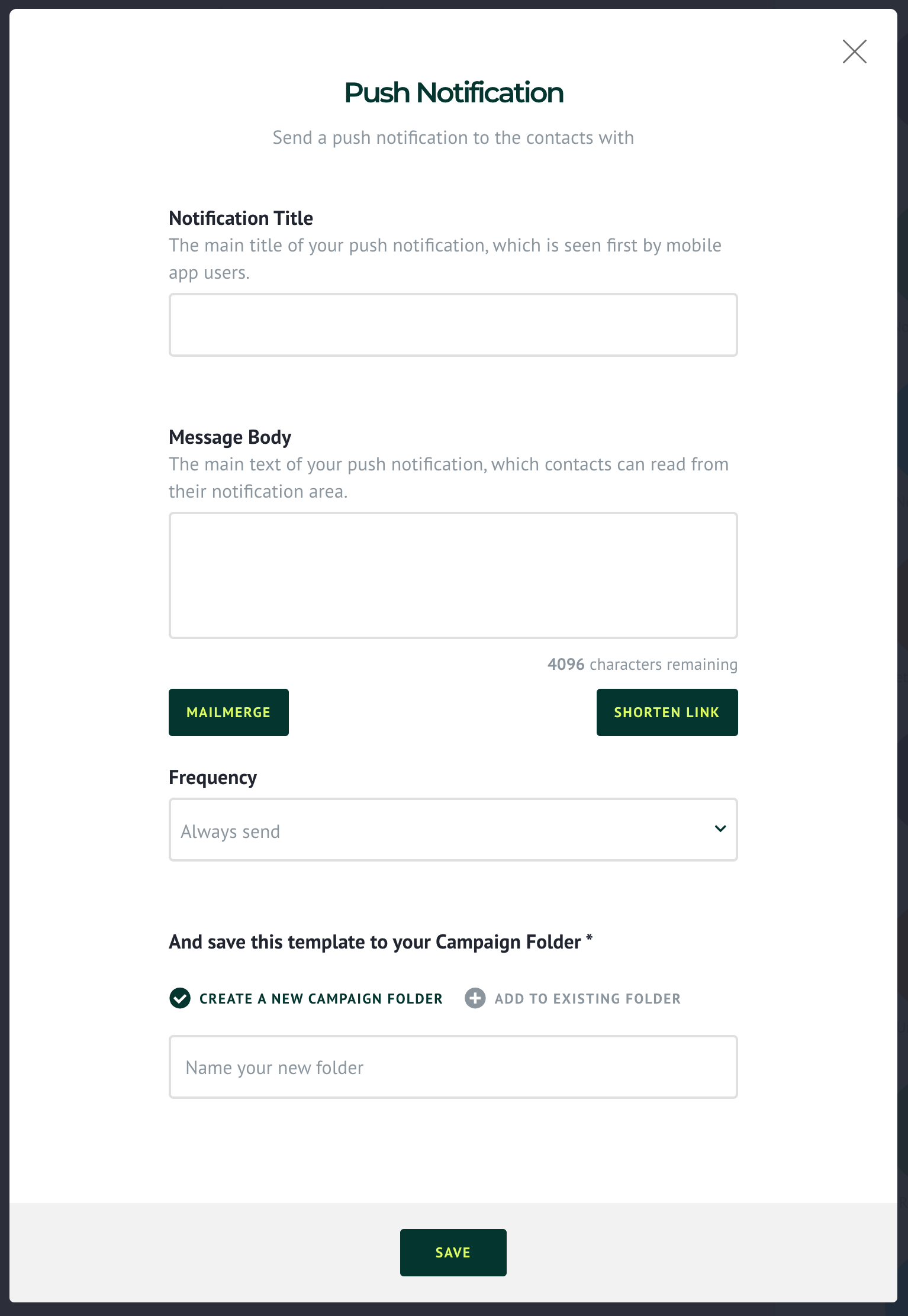Focus the Notification Title input field

(x=453, y=325)
